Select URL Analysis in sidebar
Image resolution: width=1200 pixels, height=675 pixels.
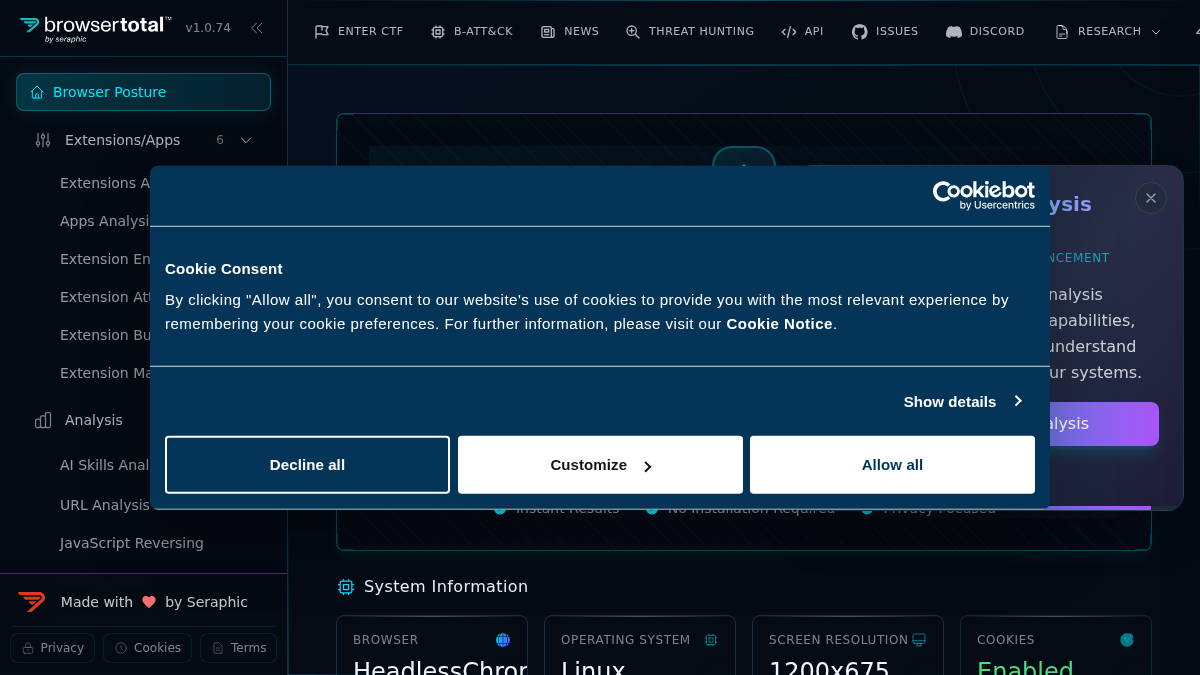[x=105, y=505]
